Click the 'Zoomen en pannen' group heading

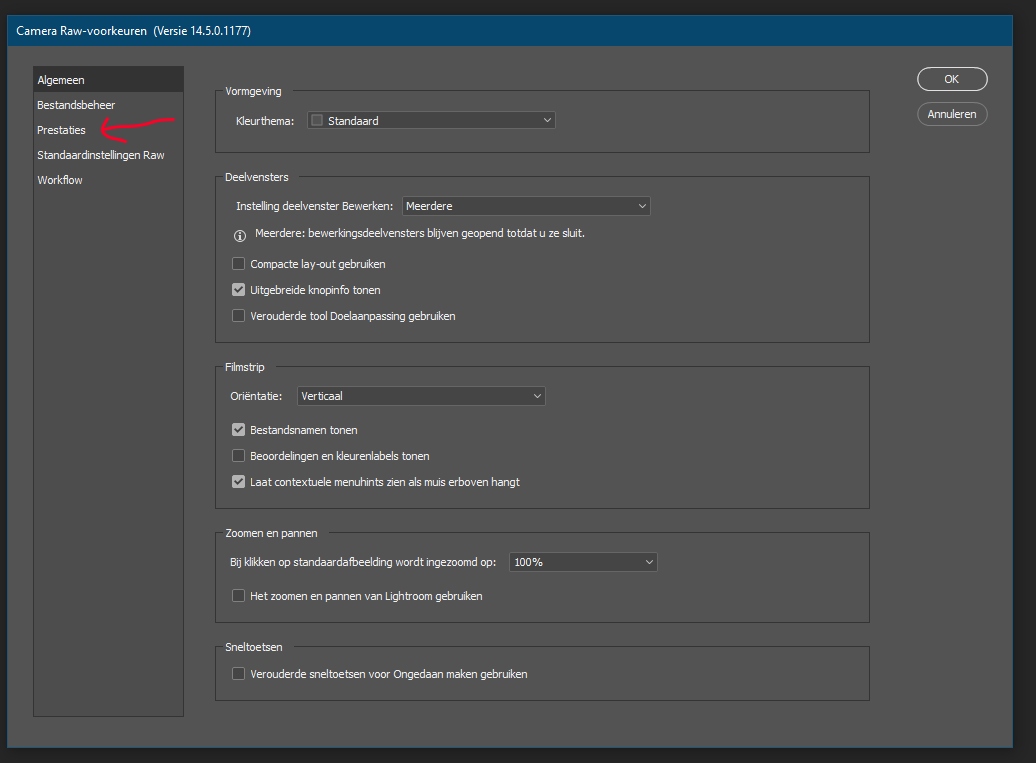click(x=271, y=533)
